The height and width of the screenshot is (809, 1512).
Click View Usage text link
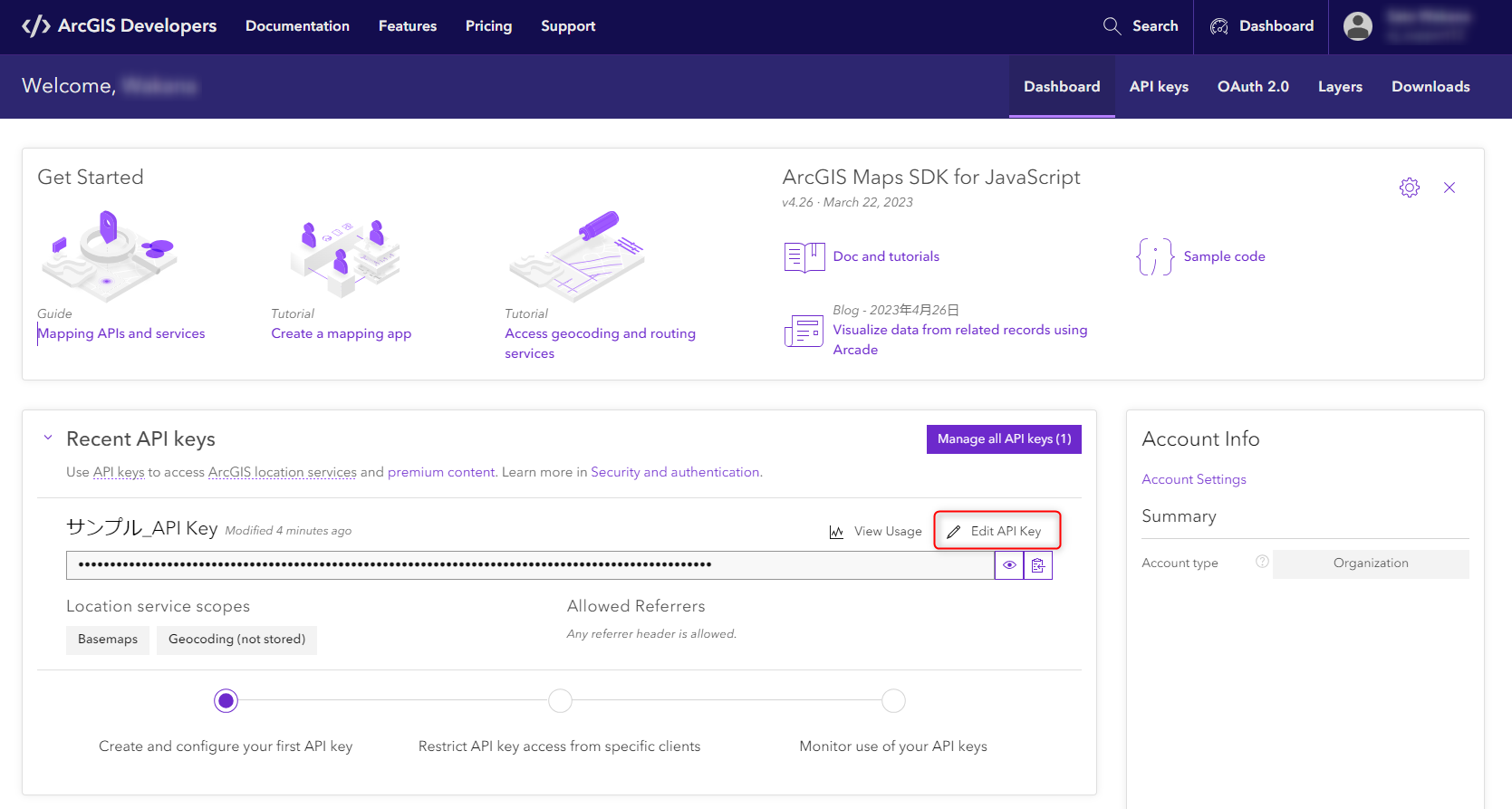tap(888, 532)
